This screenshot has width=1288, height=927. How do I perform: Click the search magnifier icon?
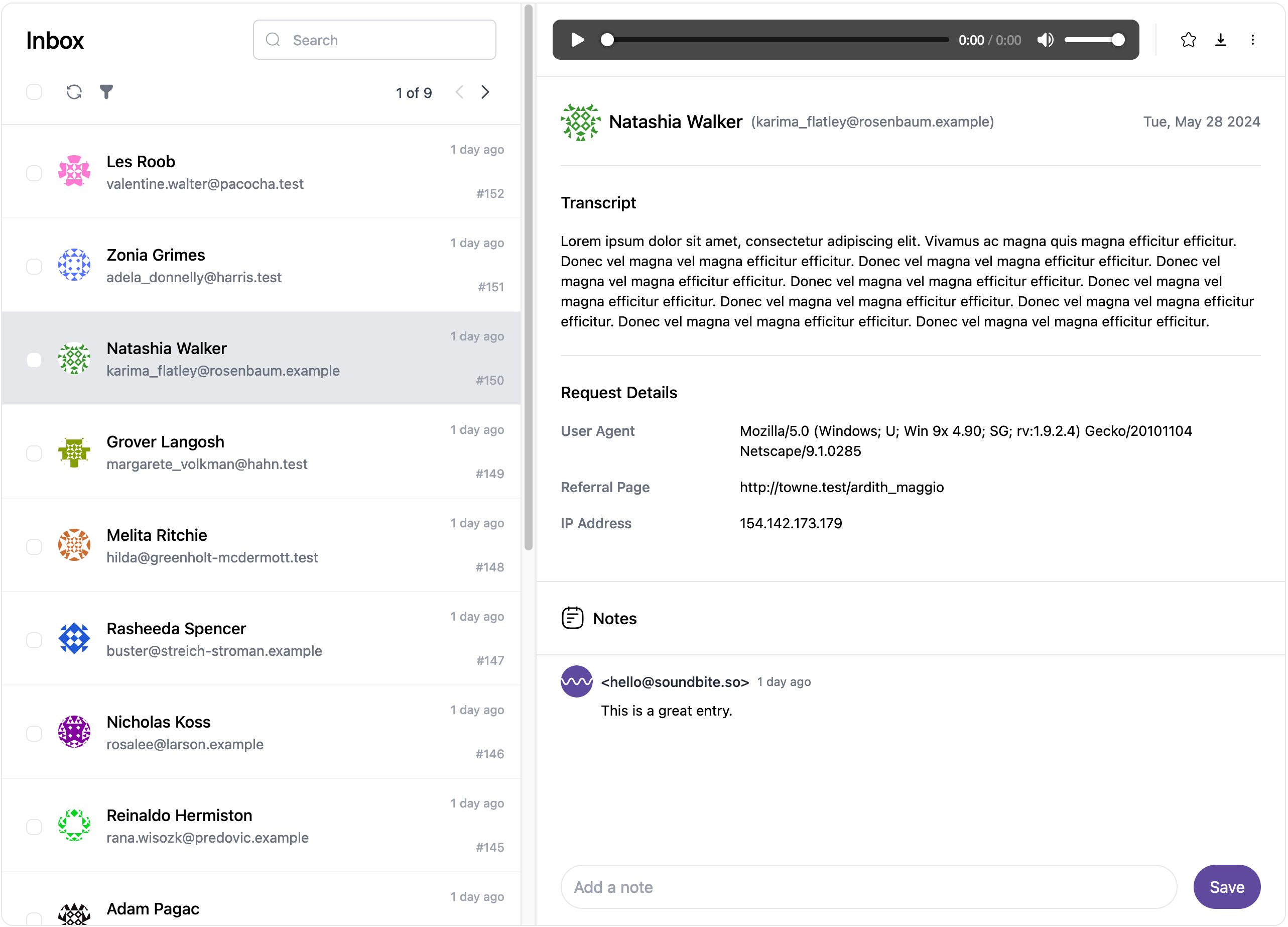tap(273, 39)
